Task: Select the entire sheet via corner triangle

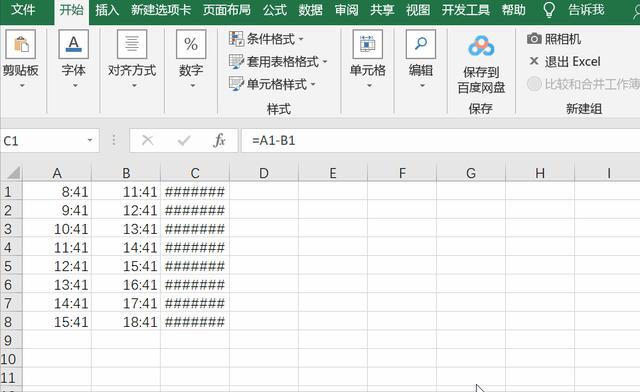Action: pyautogui.click(x=13, y=172)
